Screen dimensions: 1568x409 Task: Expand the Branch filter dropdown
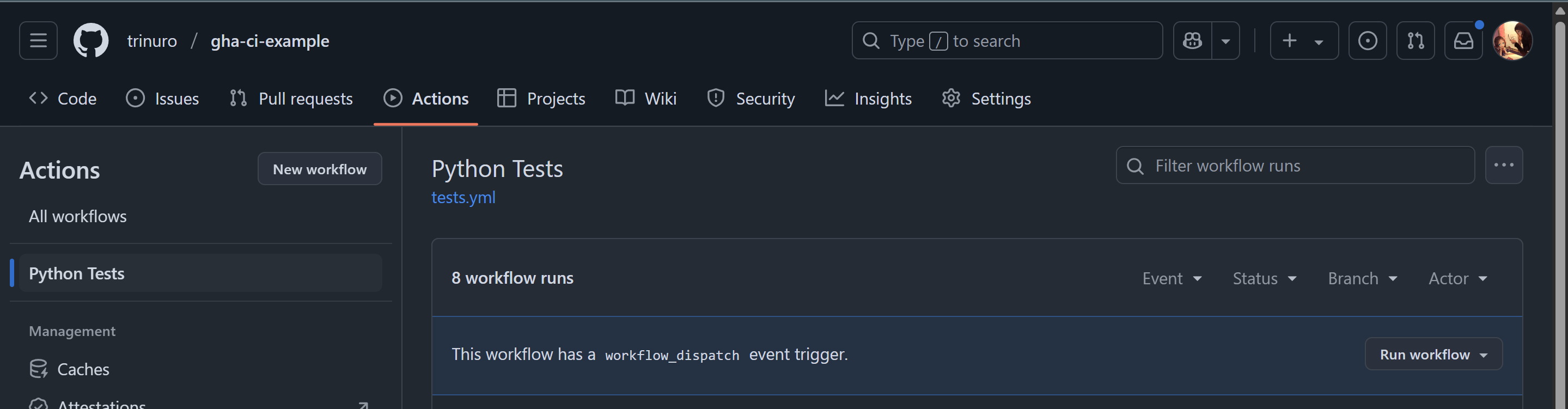1362,278
